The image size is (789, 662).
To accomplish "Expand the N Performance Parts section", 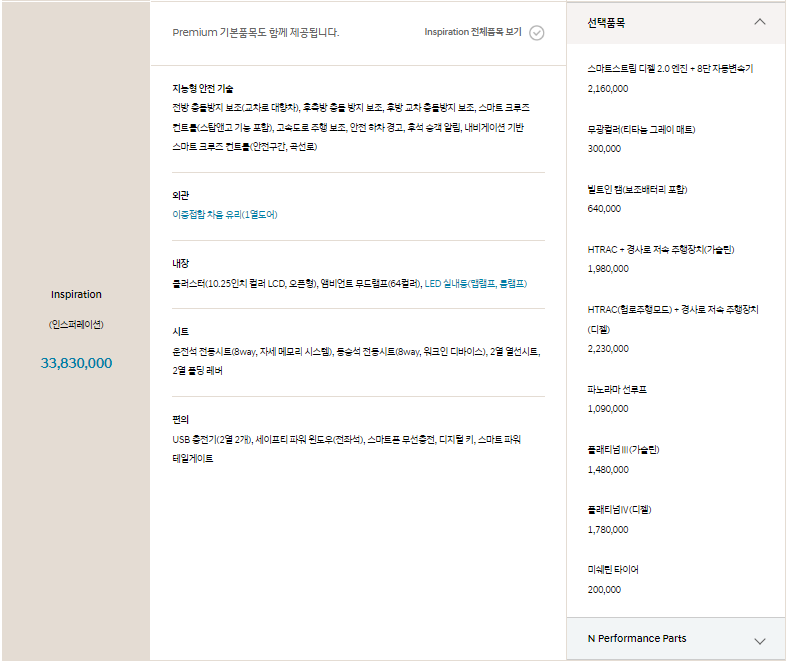I will tap(760, 641).
